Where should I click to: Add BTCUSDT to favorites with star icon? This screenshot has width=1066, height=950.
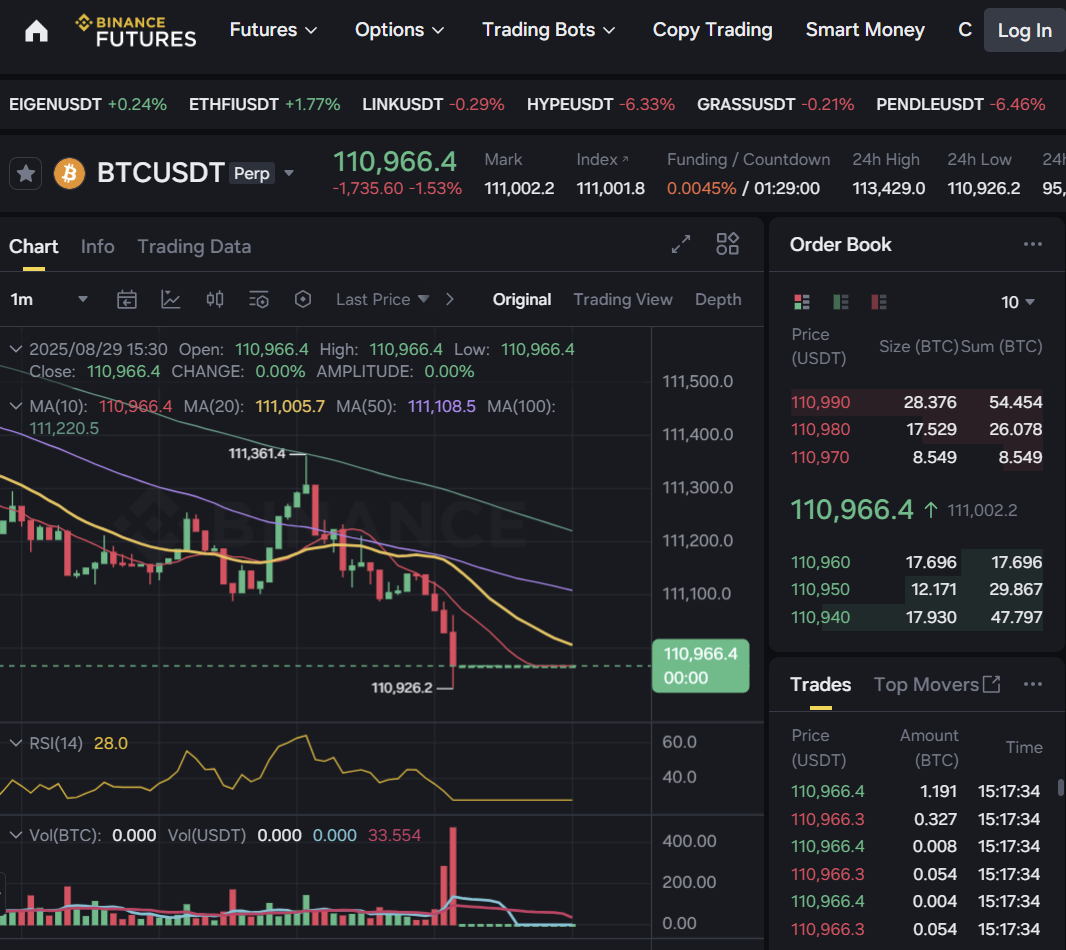coord(26,174)
